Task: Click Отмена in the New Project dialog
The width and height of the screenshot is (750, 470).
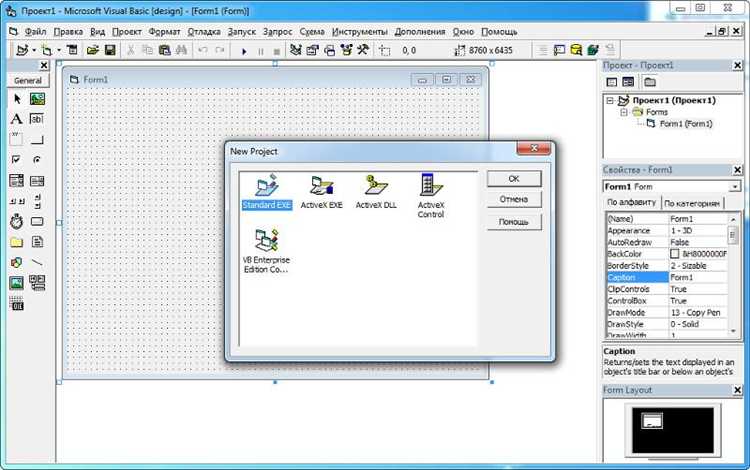Action: [x=514, y=199]
